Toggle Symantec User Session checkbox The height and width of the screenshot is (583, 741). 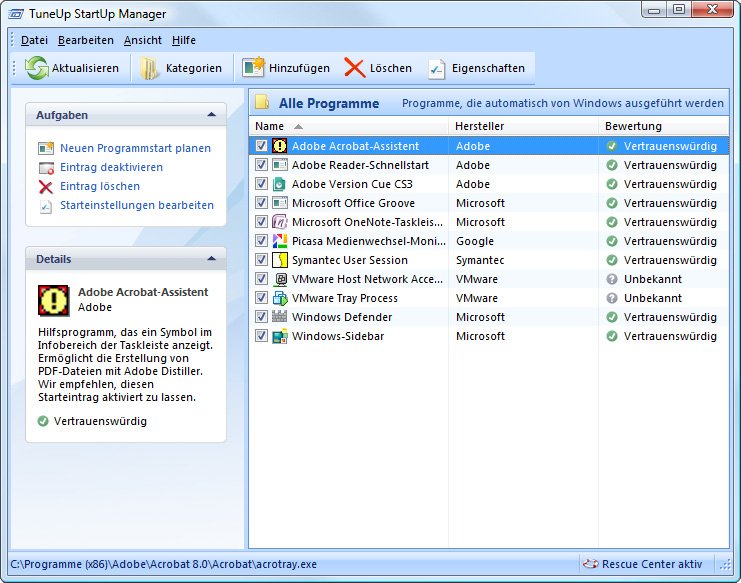[x=261, y=259]
